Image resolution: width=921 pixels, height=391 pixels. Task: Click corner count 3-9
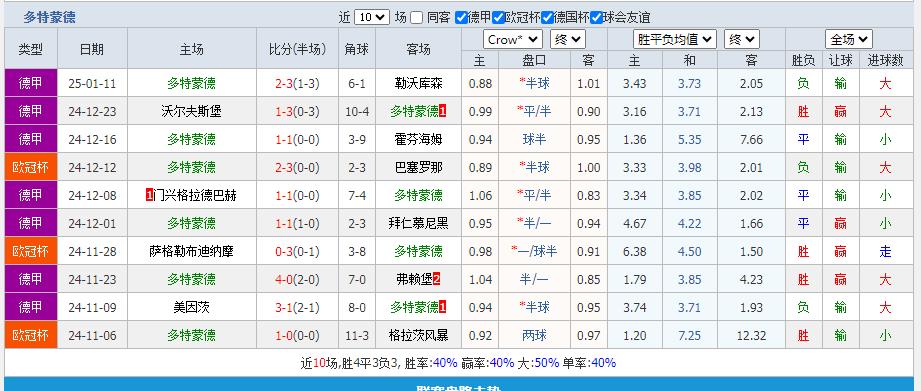[357, 139]
